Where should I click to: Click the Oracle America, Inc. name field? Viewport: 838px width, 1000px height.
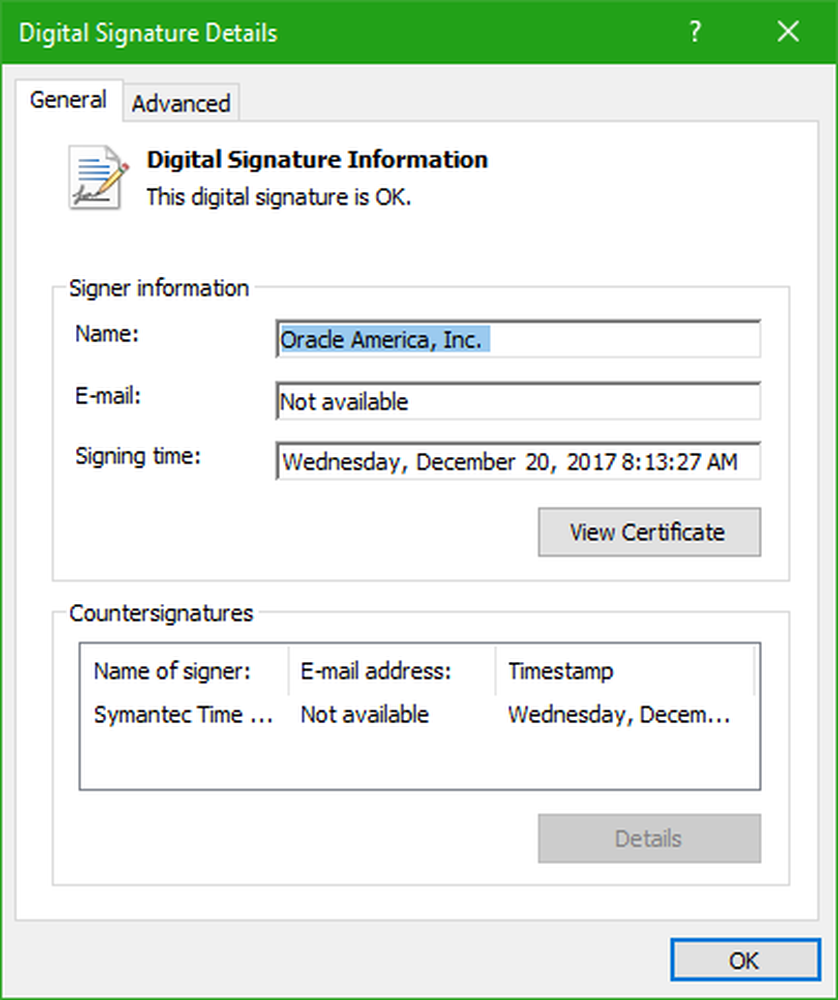click(x=517, y=339)
